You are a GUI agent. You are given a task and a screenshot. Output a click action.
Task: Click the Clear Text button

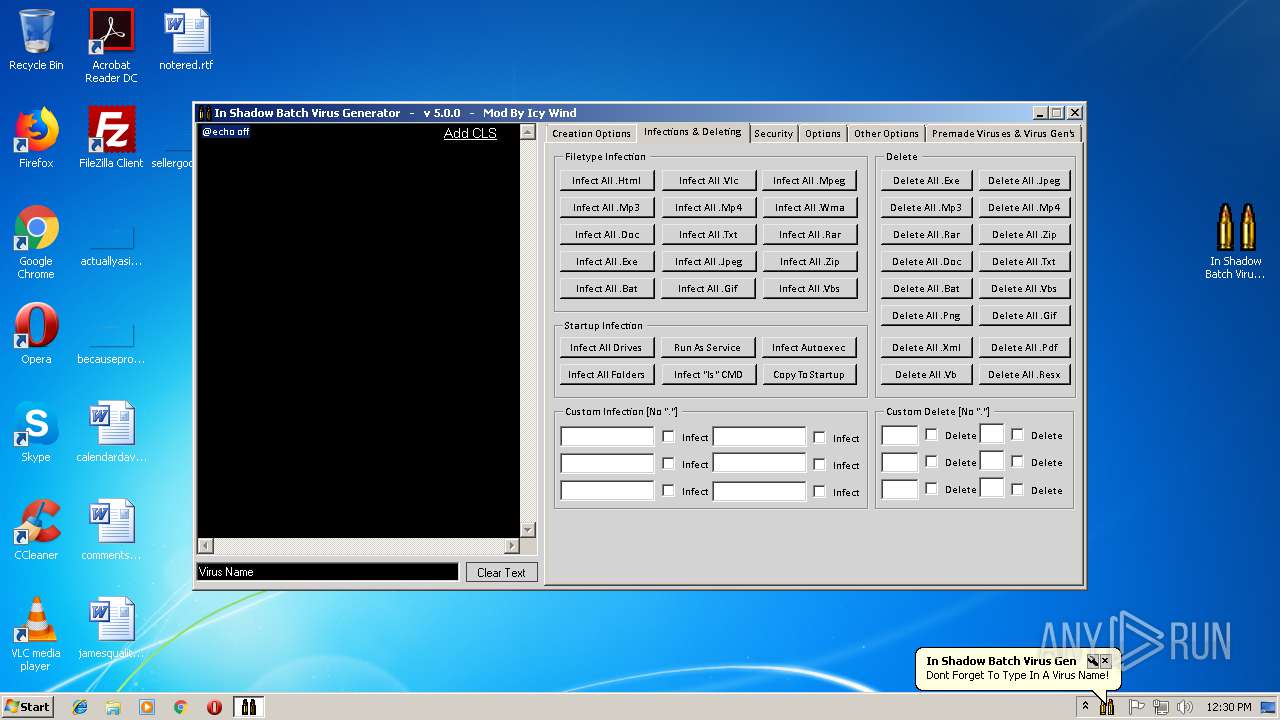click(501, 572)
